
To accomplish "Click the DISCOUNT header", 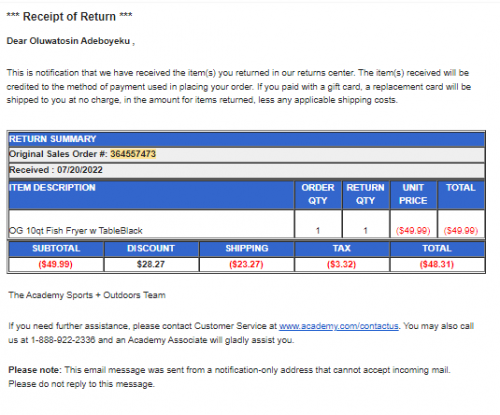I will [151, 249].
